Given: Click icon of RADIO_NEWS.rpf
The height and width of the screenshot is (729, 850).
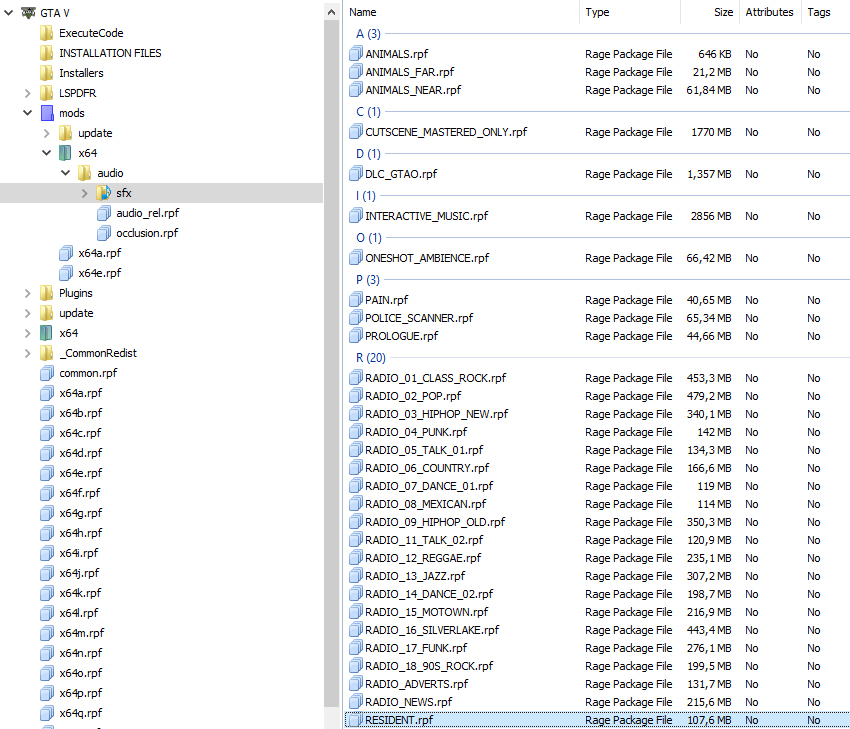Looking at the screenshot, I should 356,702.
